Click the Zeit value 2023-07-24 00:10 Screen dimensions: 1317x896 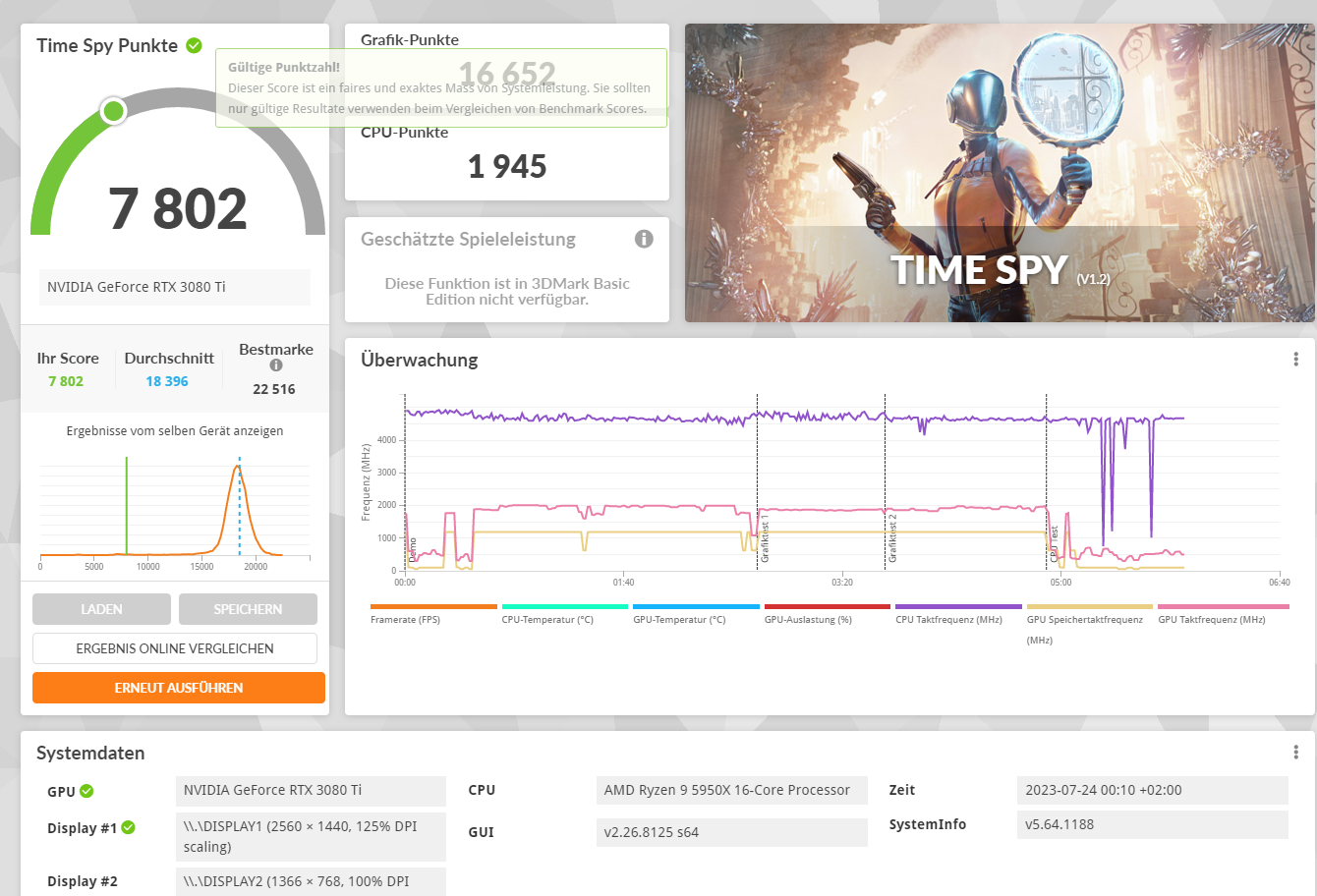(1152, 790)
